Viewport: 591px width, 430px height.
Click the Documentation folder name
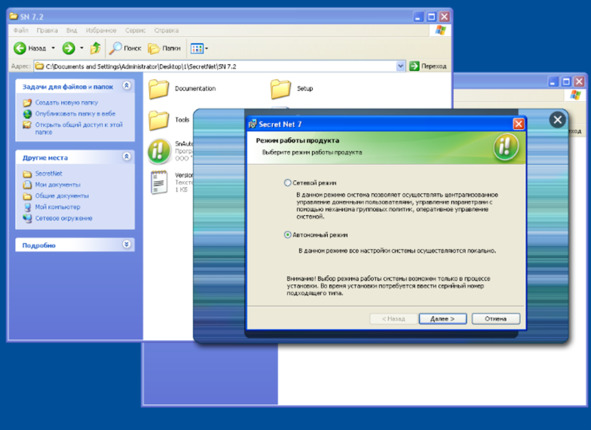coord(195,89)
